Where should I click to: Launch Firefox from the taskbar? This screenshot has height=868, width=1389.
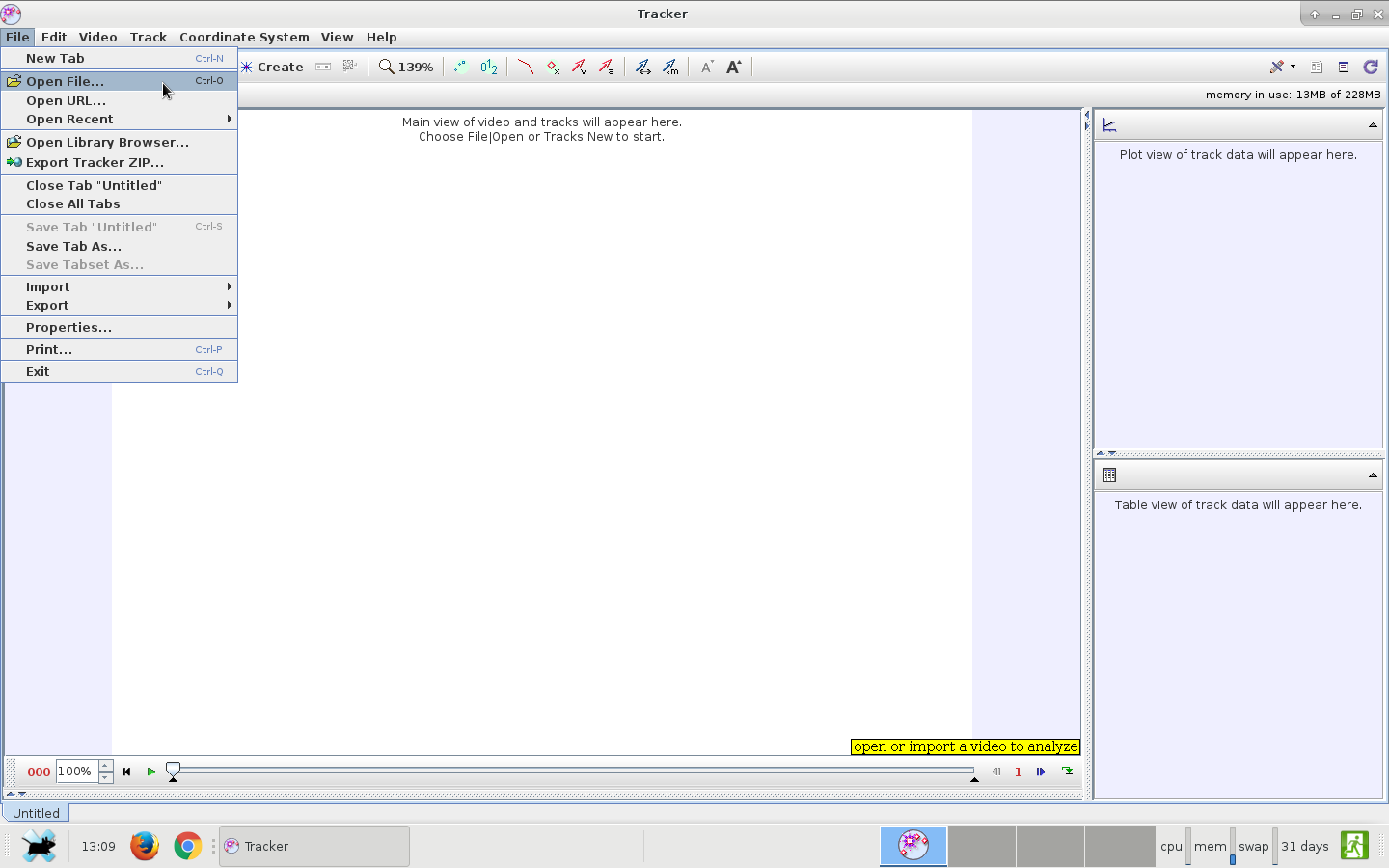pyautogui.click(x=145, y=846)
